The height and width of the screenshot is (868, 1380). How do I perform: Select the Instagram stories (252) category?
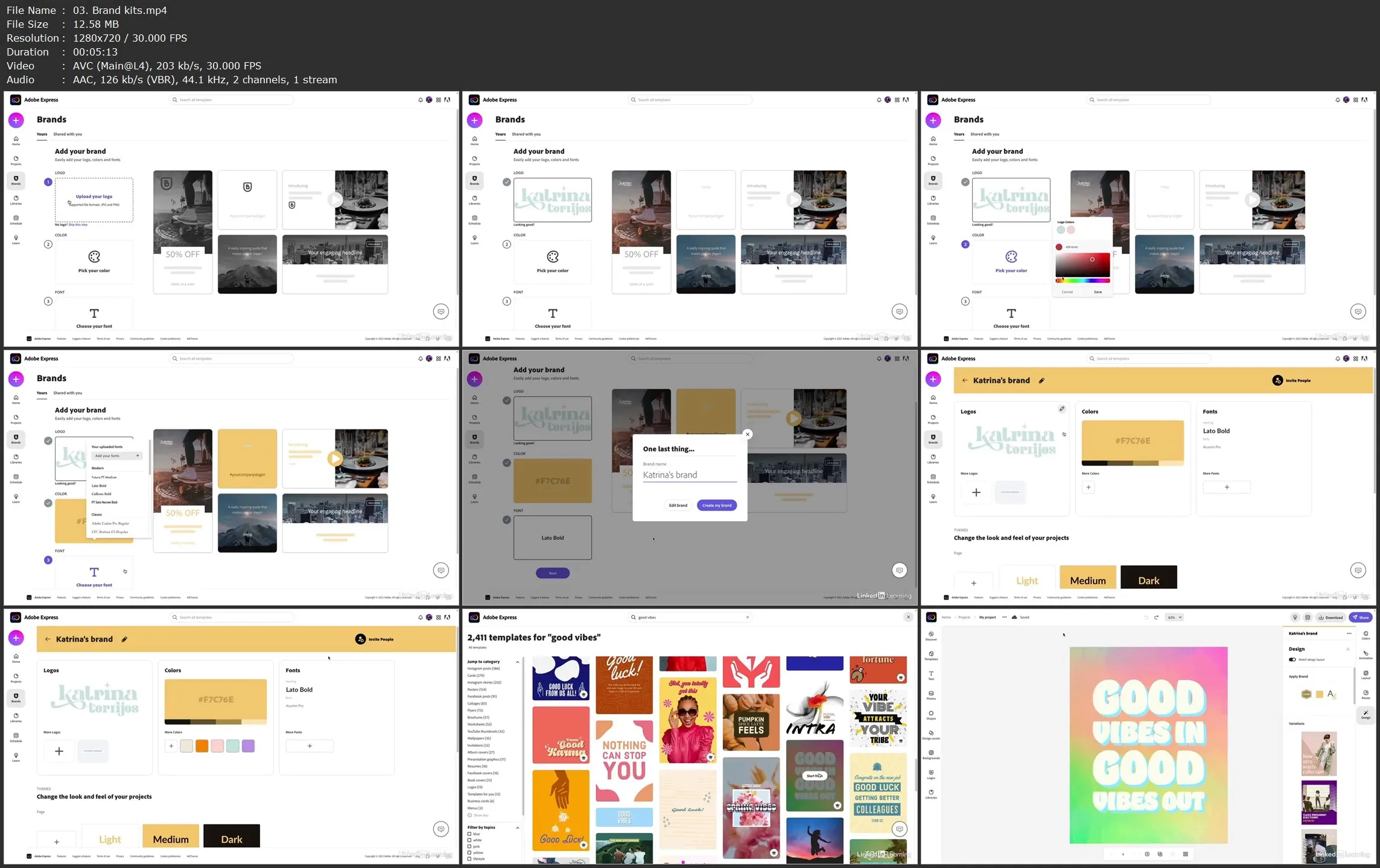(484, 682)
